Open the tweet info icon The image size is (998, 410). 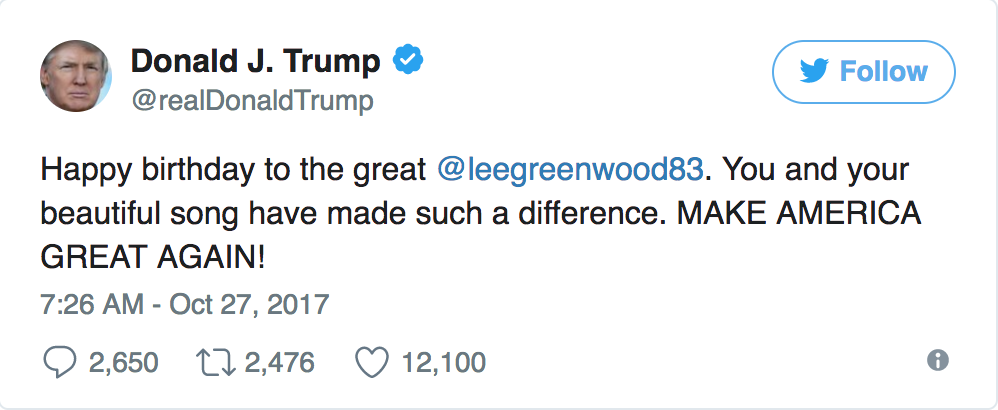[938, 360]
